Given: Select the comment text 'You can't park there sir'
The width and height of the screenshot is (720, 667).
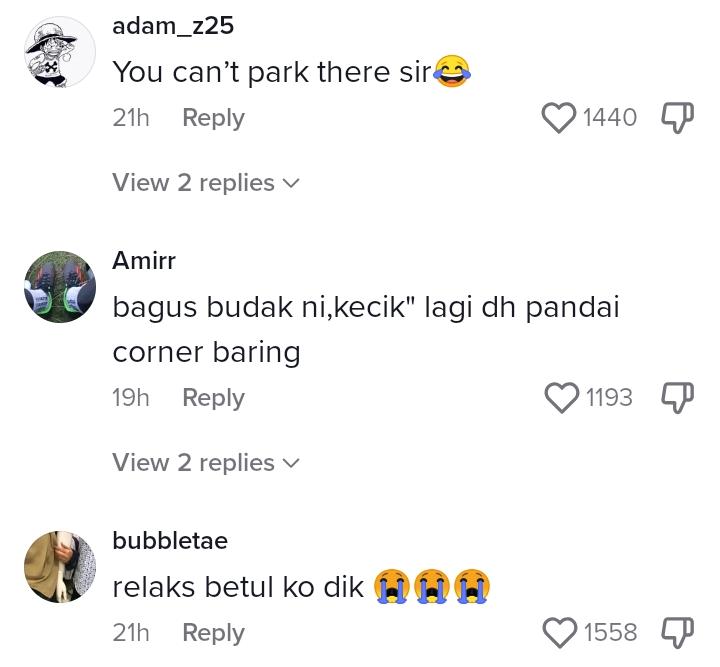Looking at the screenshot, I should click(272, 72).
